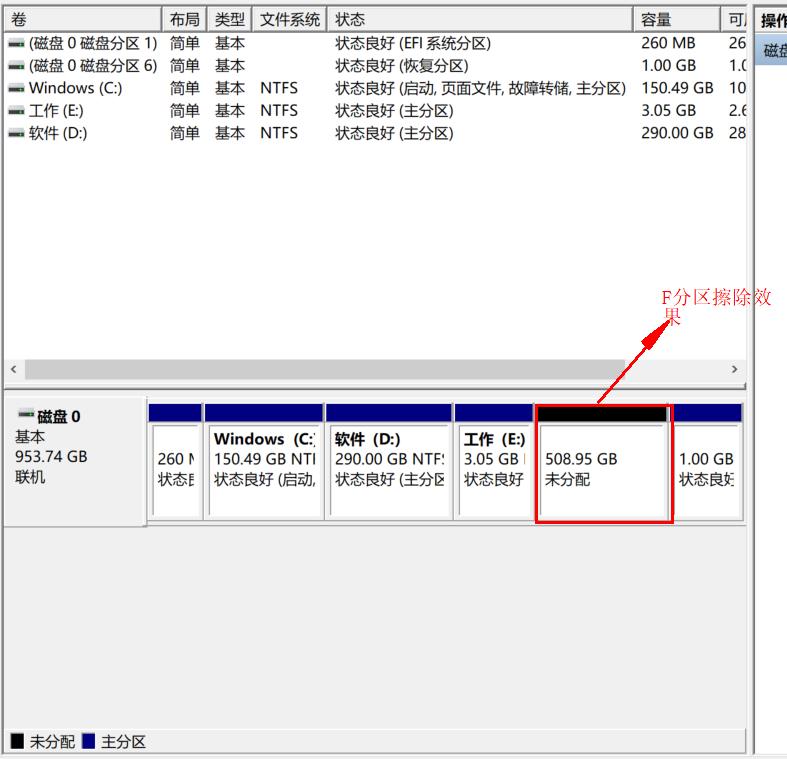Image resolution: width=787 pixels, height=759 pixels.
Task: Click drive icon for 磁盘 0 磁盘分区 1
Action: point(16,44)
